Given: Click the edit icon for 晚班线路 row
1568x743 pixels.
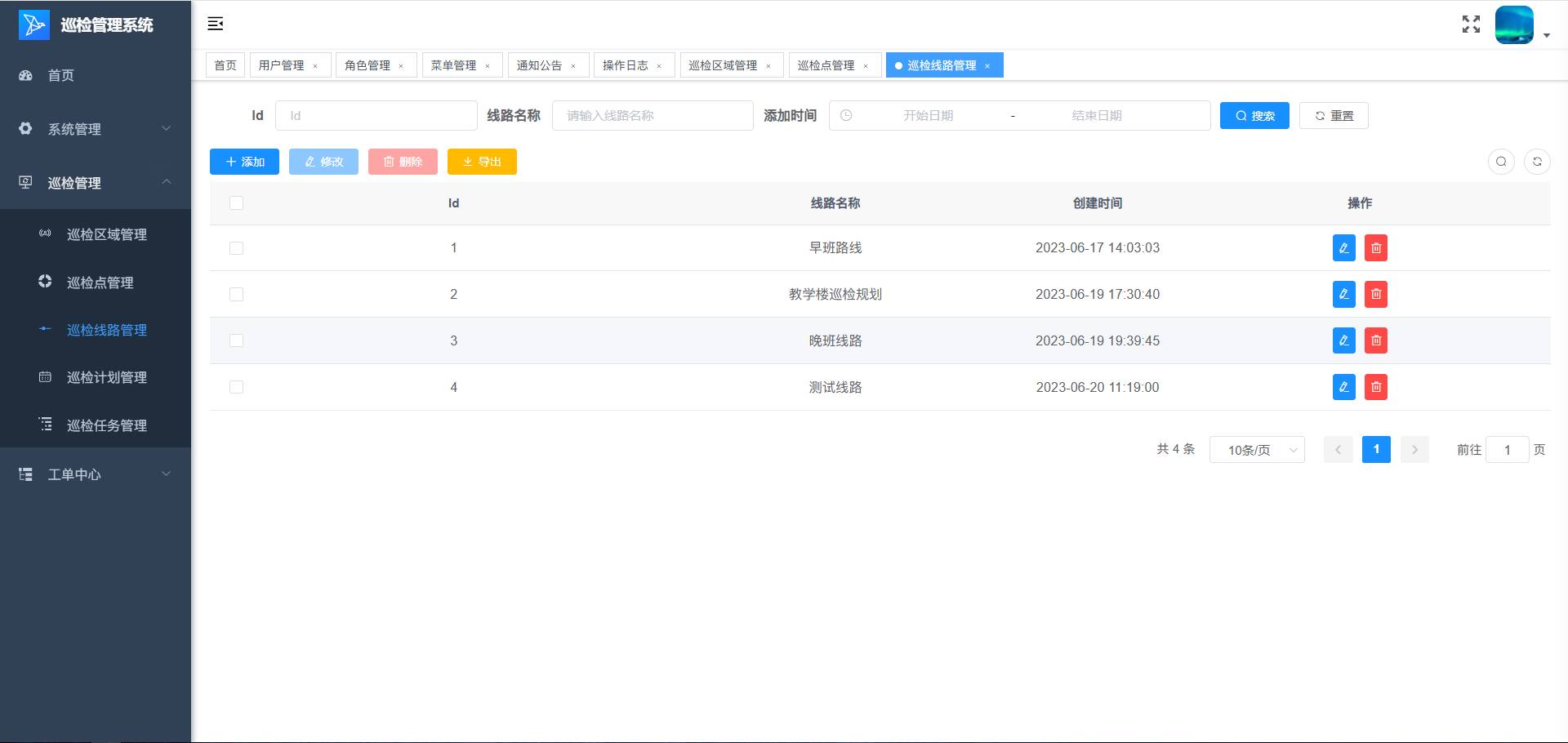Looking at the screenshot, I should point(1343,340).
